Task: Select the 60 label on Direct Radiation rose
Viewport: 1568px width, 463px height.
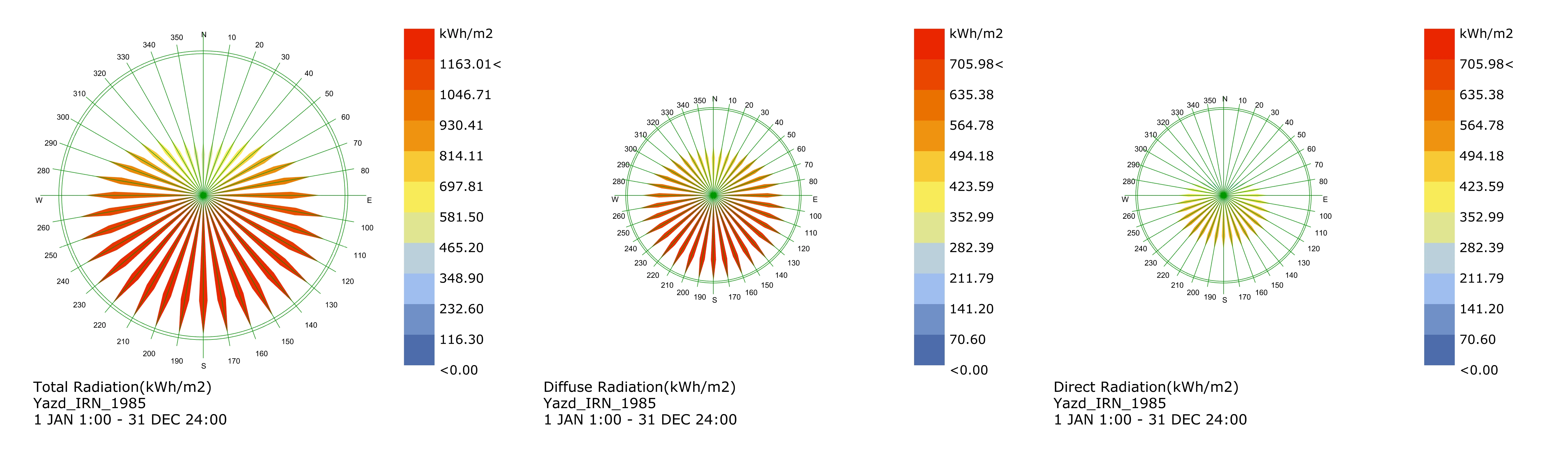Action: [1311, 149]
